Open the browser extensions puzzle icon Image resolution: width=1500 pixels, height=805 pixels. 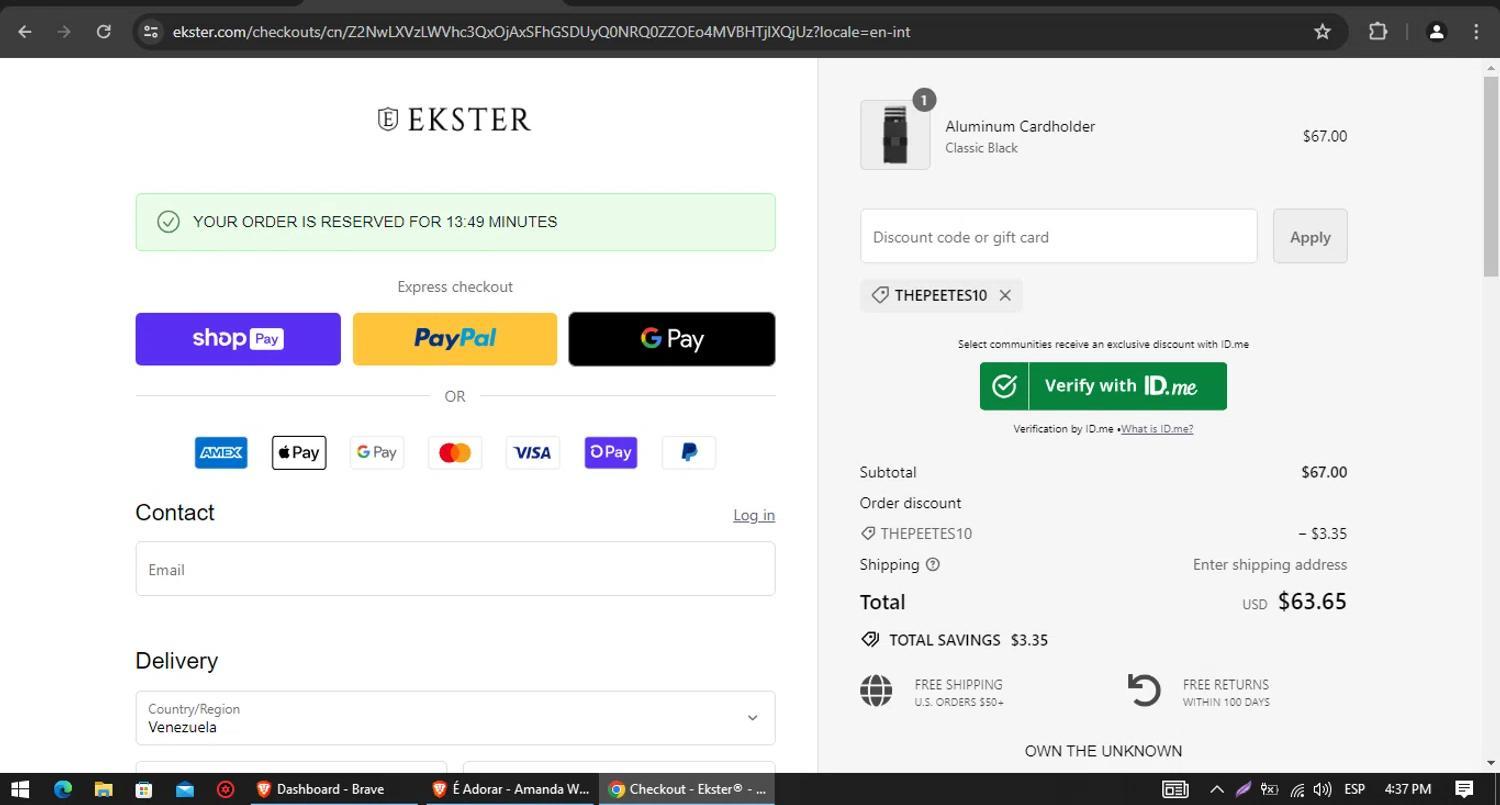click(x=1378, y=32)
